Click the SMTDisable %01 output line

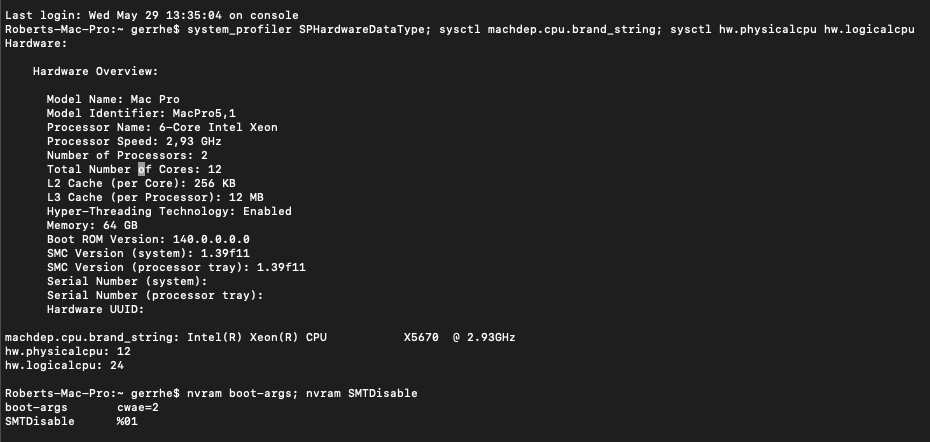point(71,422)
